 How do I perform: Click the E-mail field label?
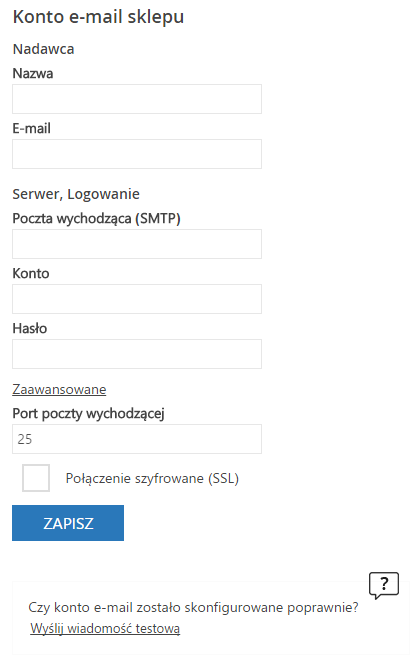(x=31, y=128)
